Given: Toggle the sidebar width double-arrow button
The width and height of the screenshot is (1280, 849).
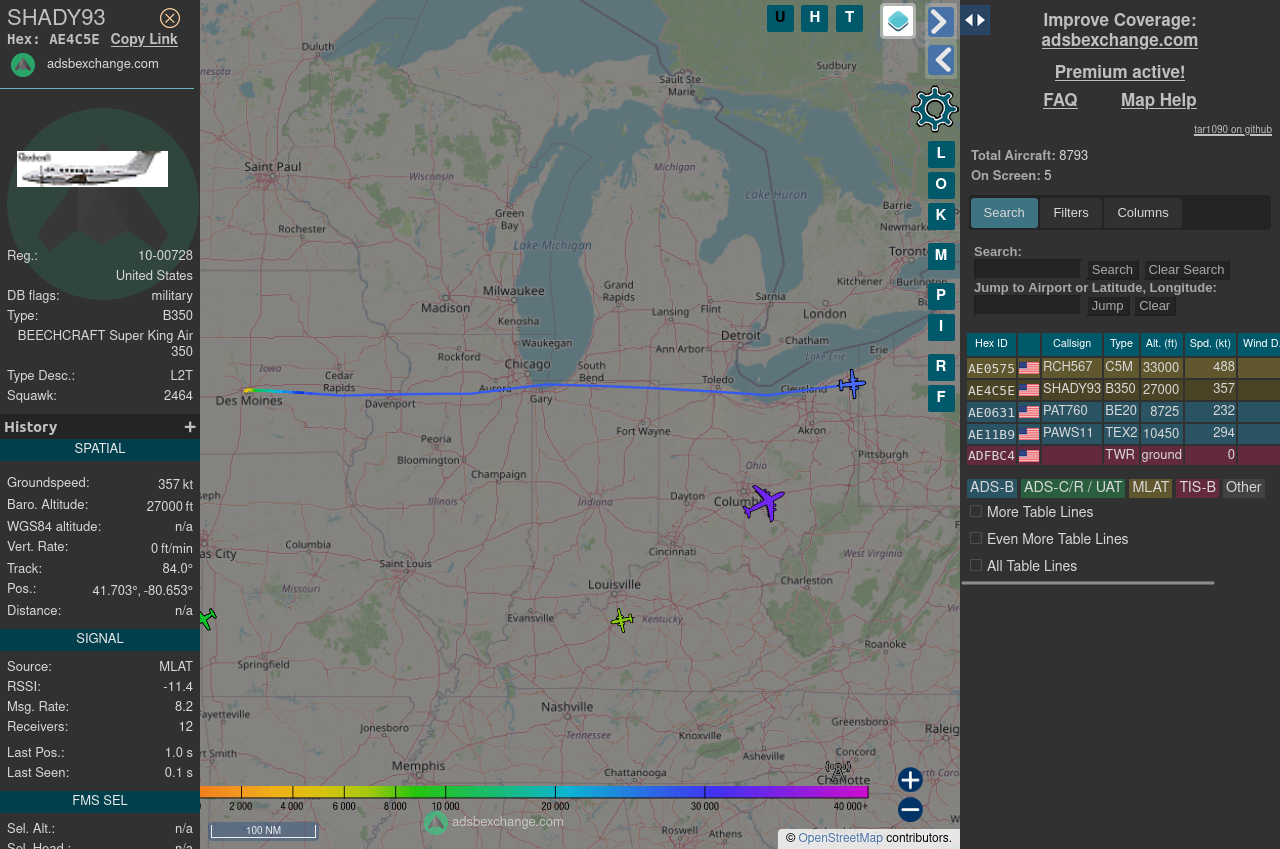Looking at the screenshot, I should (975, 20).
